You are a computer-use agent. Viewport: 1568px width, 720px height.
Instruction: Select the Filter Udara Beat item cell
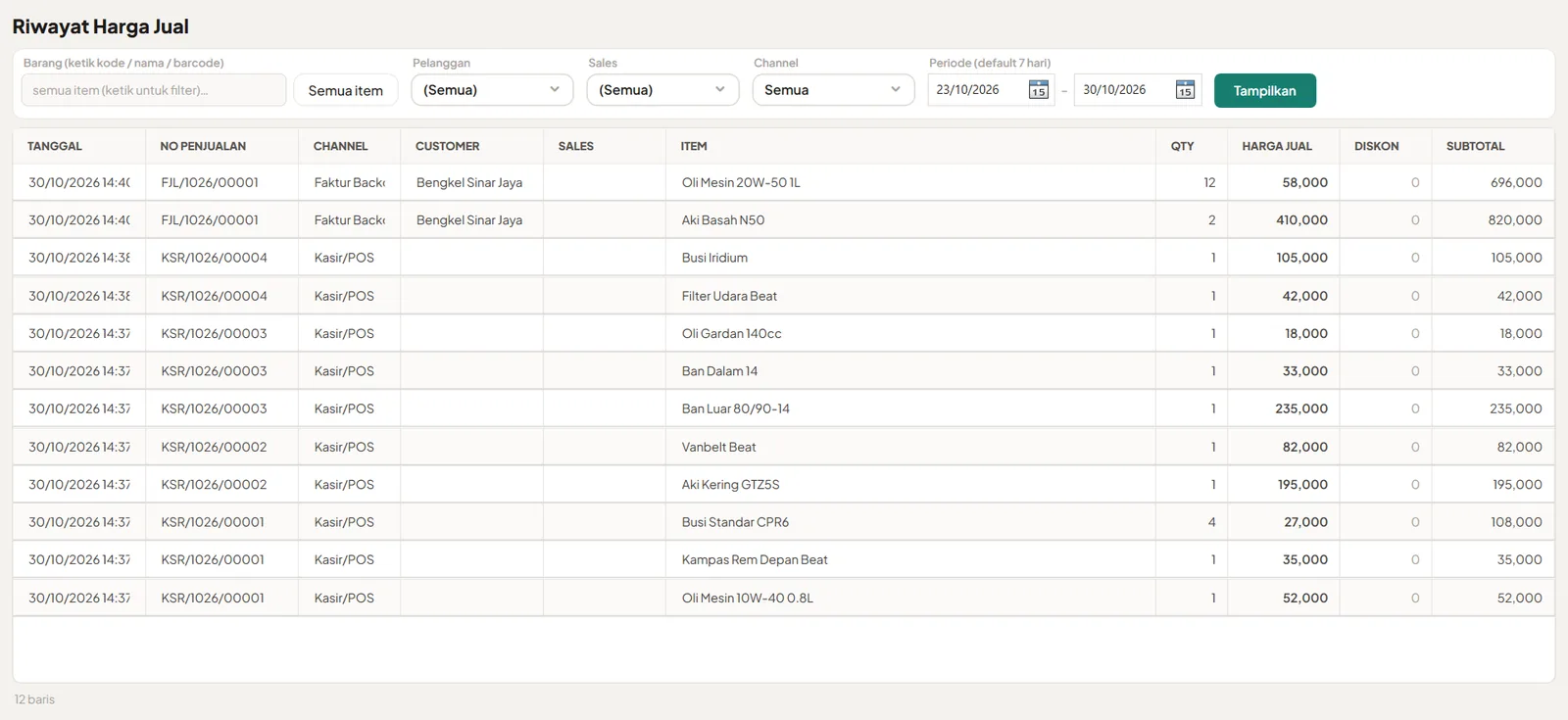coord(910,296)
